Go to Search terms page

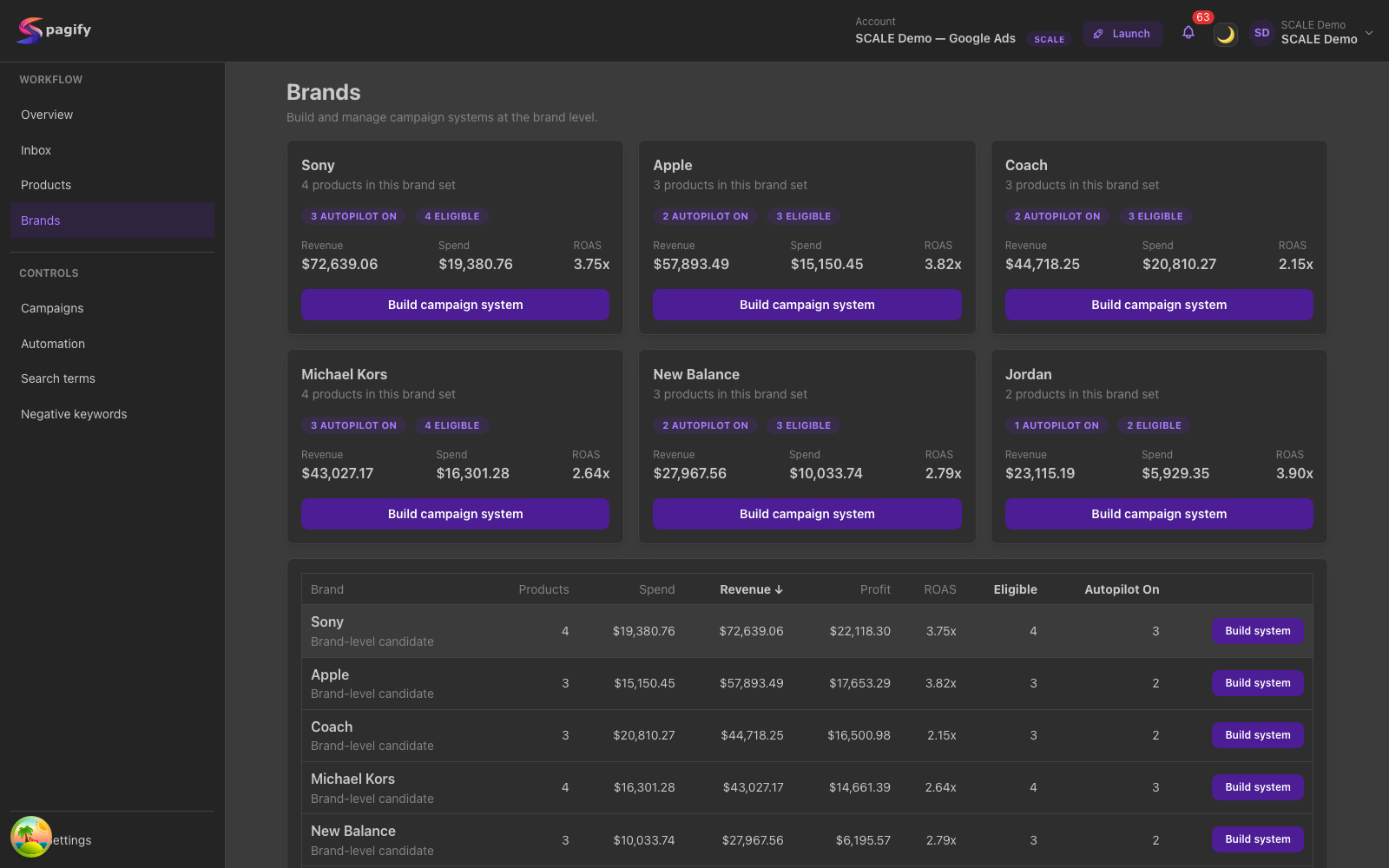pos(112,378)
